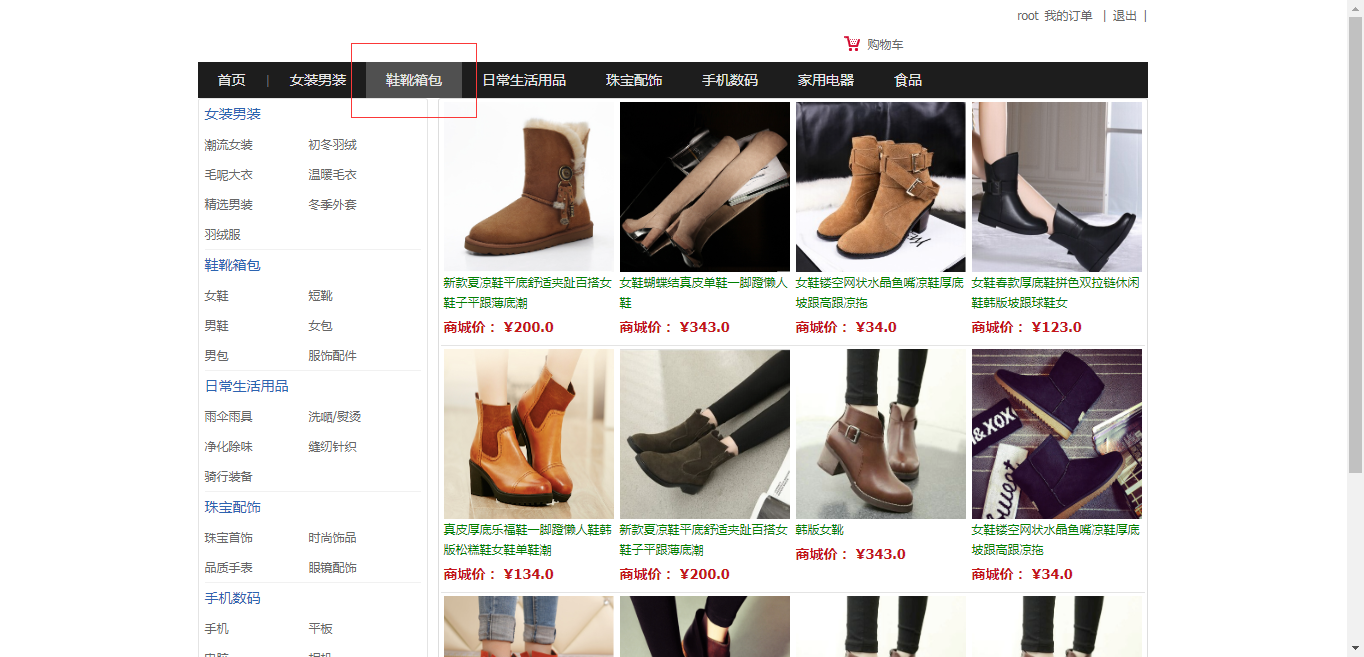The image size is (1364, 657).
Task: Choose 眼镜配饰 subcategory
Action: point(332,568)
